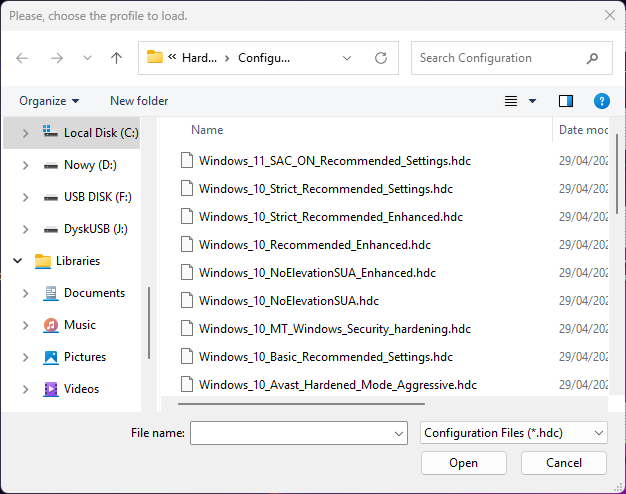Click the Cancel button
This screenshot has width=626, height=494.
click(x=564, y=463)
